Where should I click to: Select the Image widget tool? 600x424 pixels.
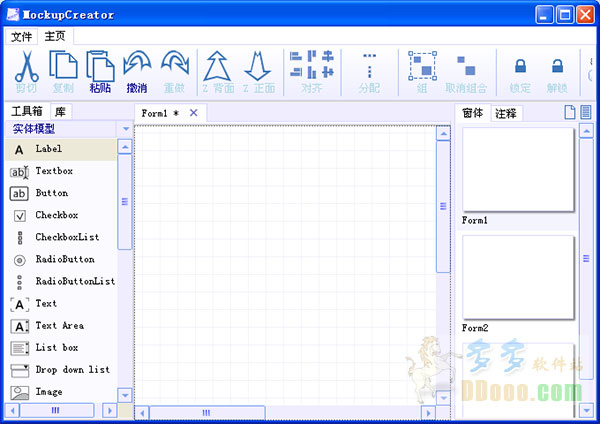(x=61, y=392)
